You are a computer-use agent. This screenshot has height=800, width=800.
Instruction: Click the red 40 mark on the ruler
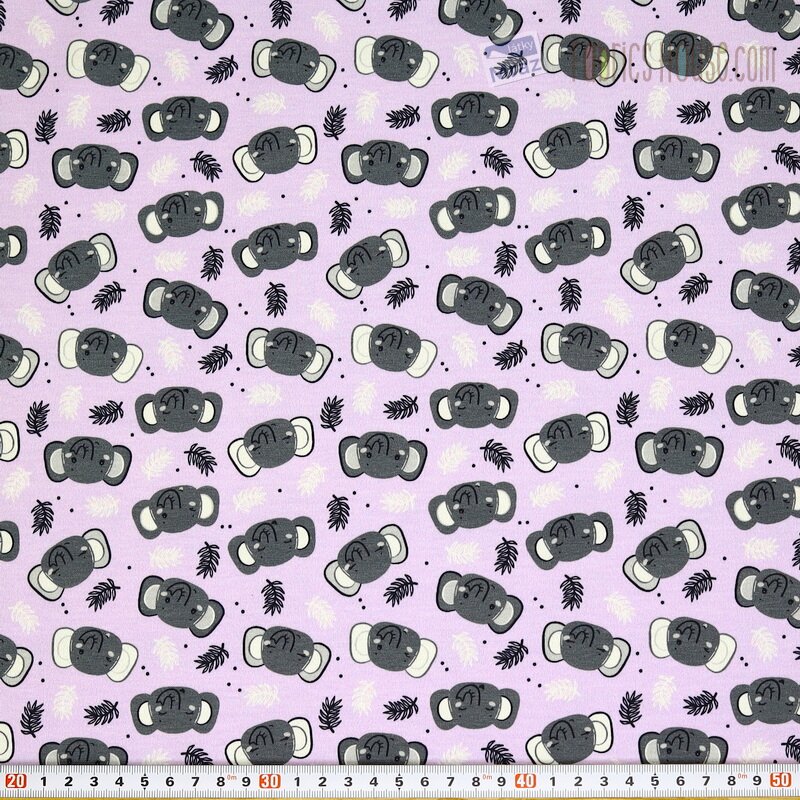[525, 781]
